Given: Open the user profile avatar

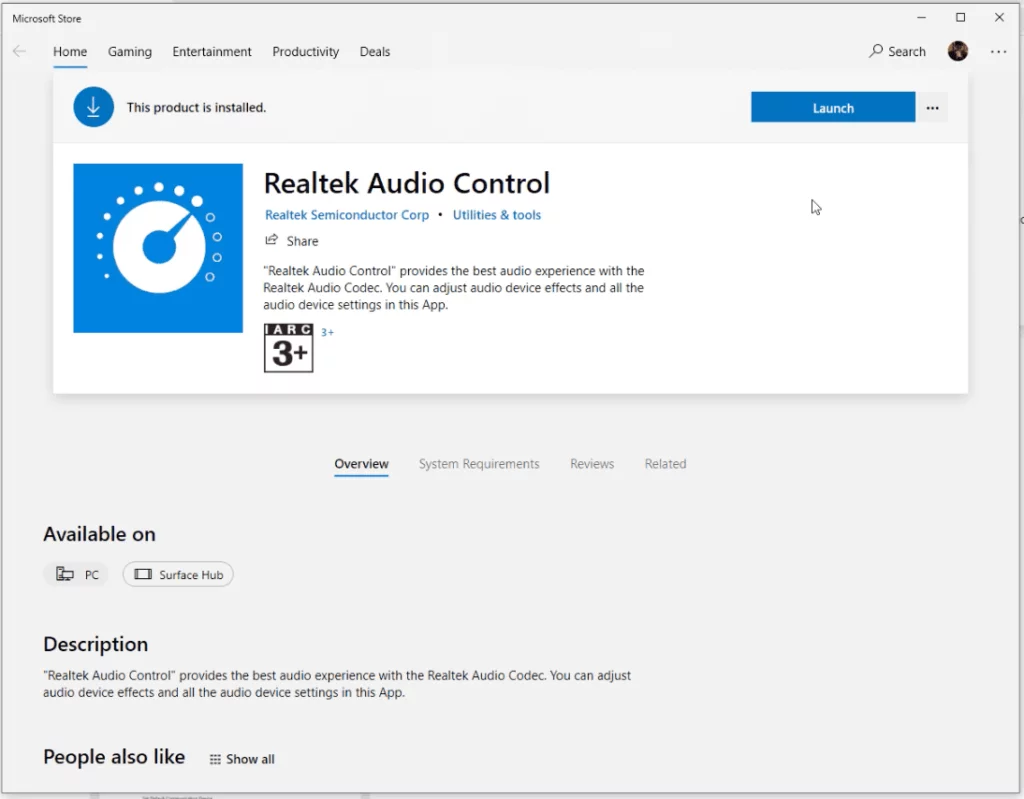Looking at the screenshot, I should [958, 51].
